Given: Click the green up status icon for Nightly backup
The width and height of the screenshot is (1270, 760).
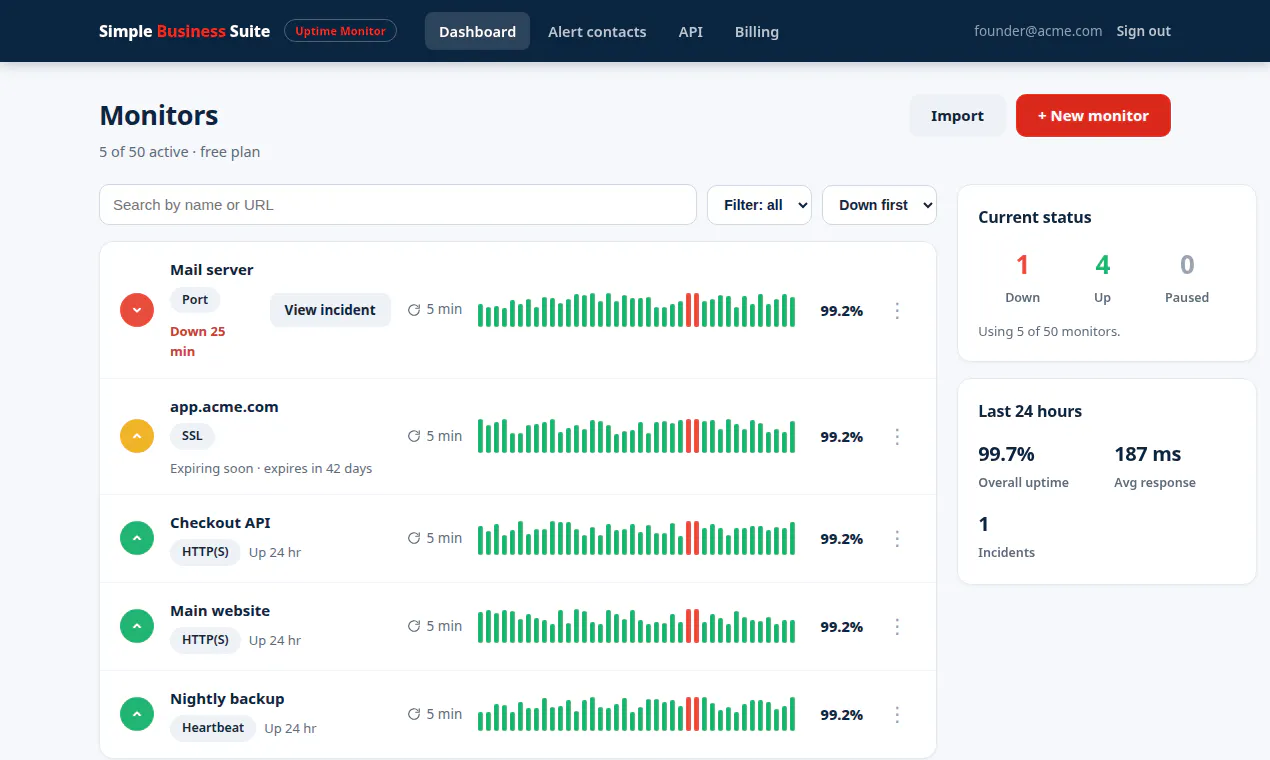Looking at the screenshot, I should [x=136, y=714].
